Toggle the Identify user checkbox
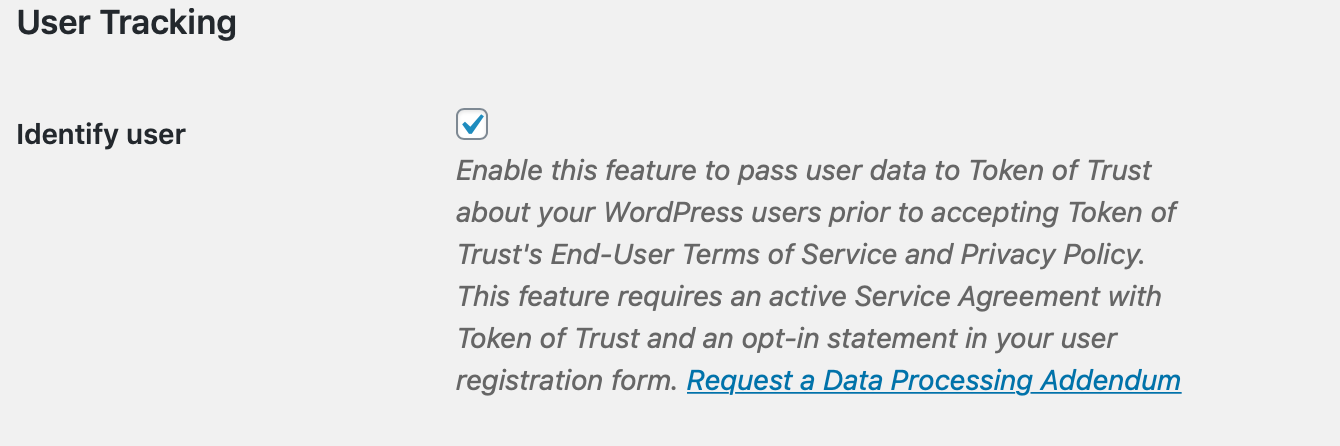The width and height of the screenshot is (1340, 446). [472, 125]
